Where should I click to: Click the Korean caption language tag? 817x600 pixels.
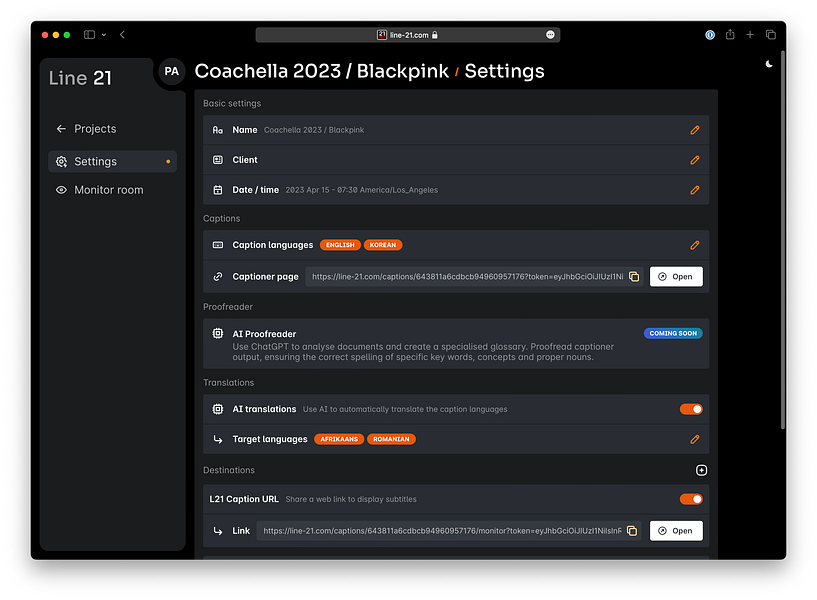tap(383, 245)
